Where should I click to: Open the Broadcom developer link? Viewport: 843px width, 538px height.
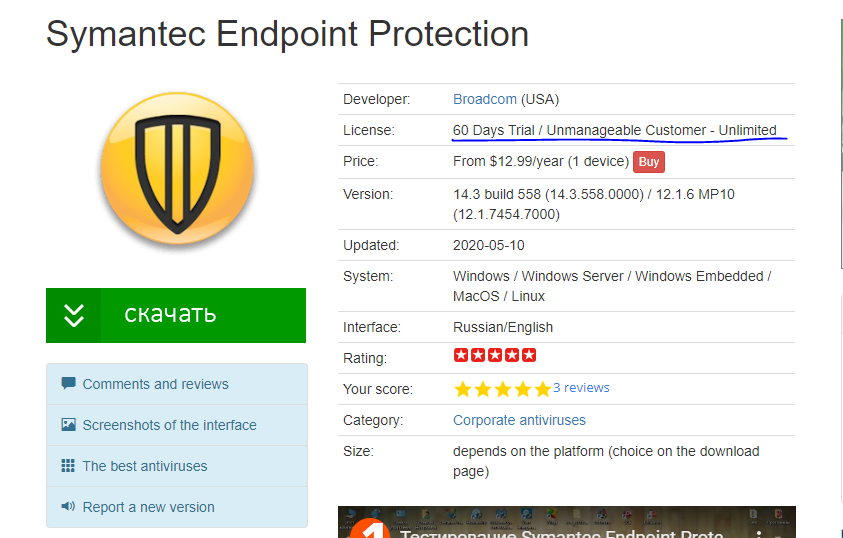point(484,99)
